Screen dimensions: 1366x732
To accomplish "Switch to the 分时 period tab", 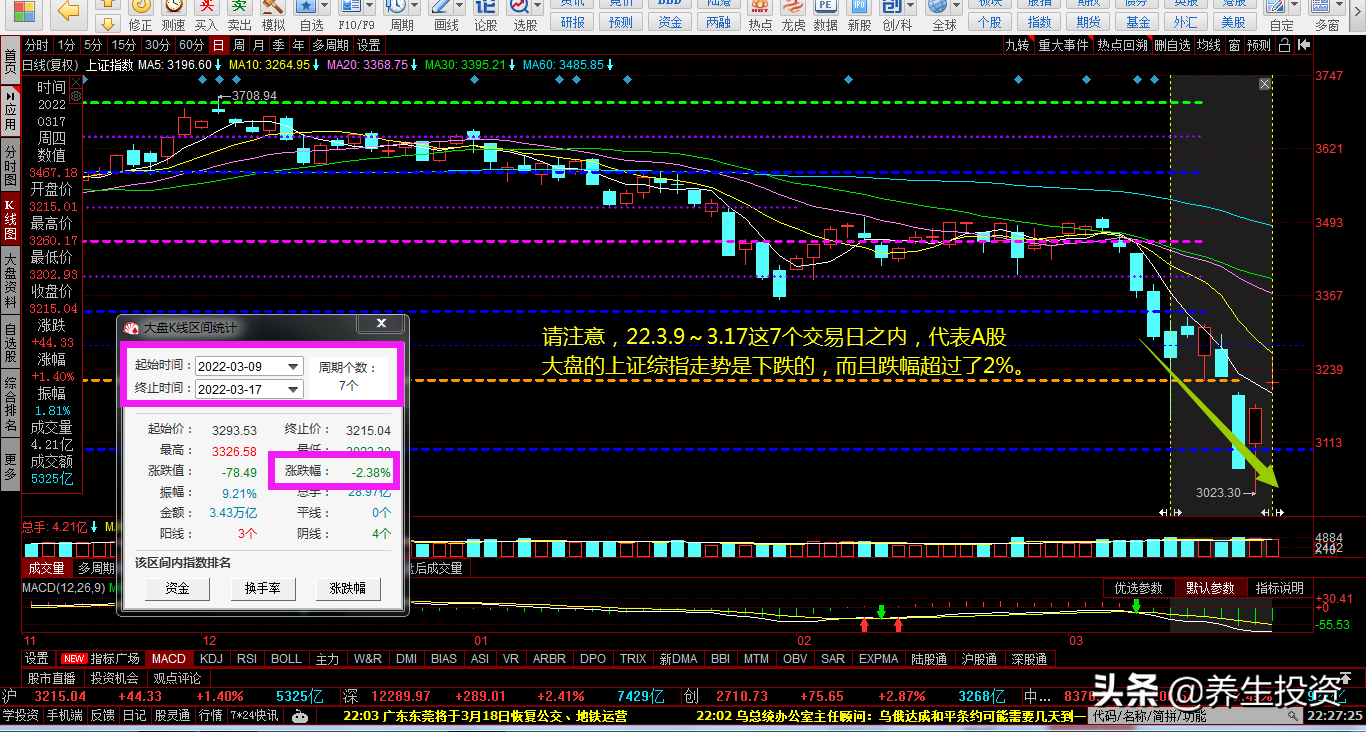I will point(37,45).
